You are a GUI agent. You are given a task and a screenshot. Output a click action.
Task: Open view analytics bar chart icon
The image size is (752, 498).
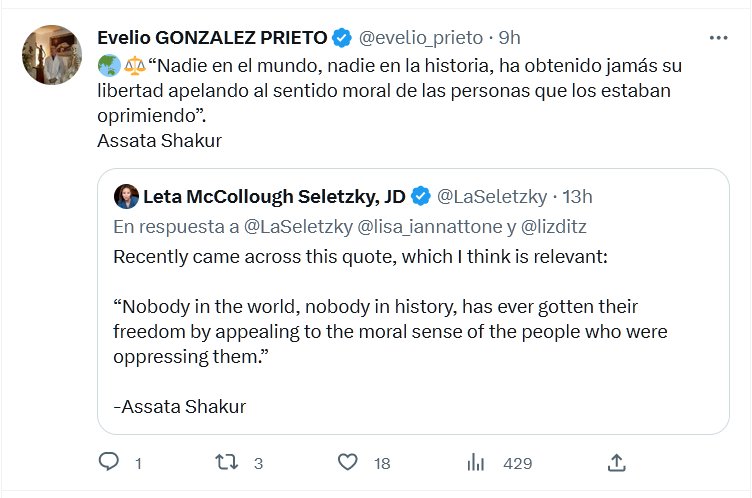(x=476, y=462)
